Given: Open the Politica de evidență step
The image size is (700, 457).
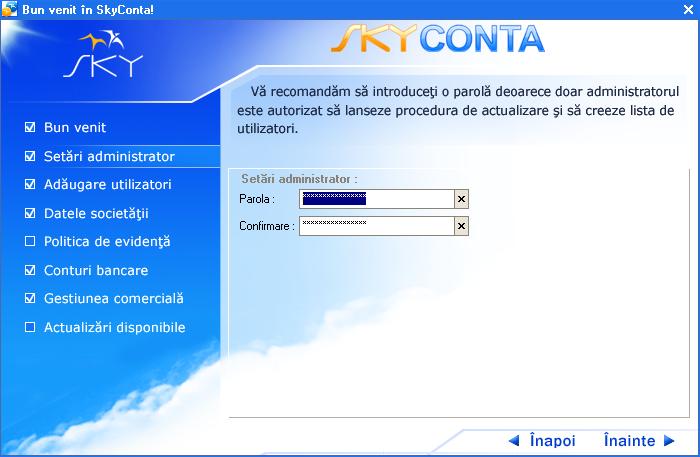Looking at the screenshot, I should pos(107,241).
